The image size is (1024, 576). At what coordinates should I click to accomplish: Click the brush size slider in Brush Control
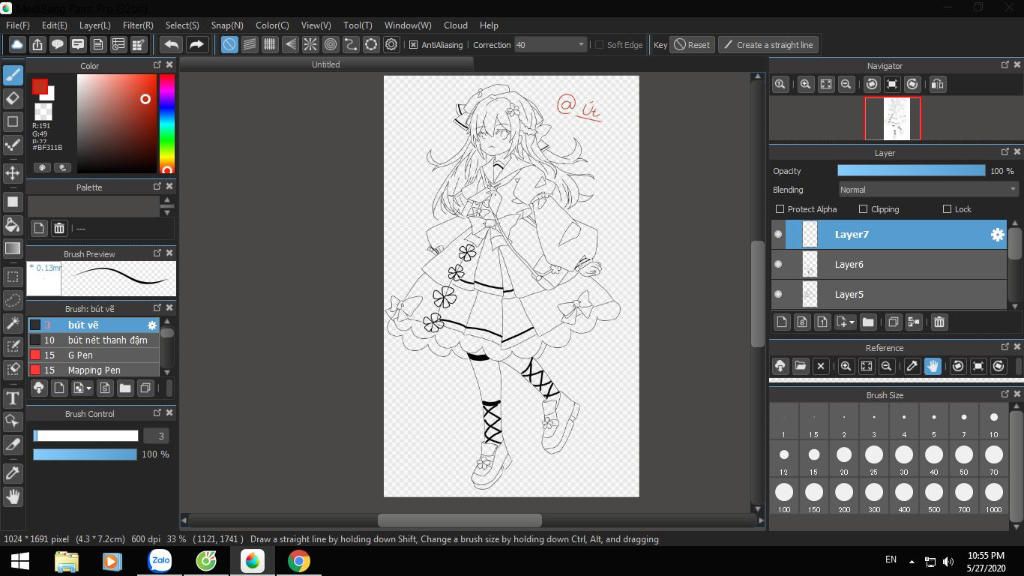tap(86, 436)
